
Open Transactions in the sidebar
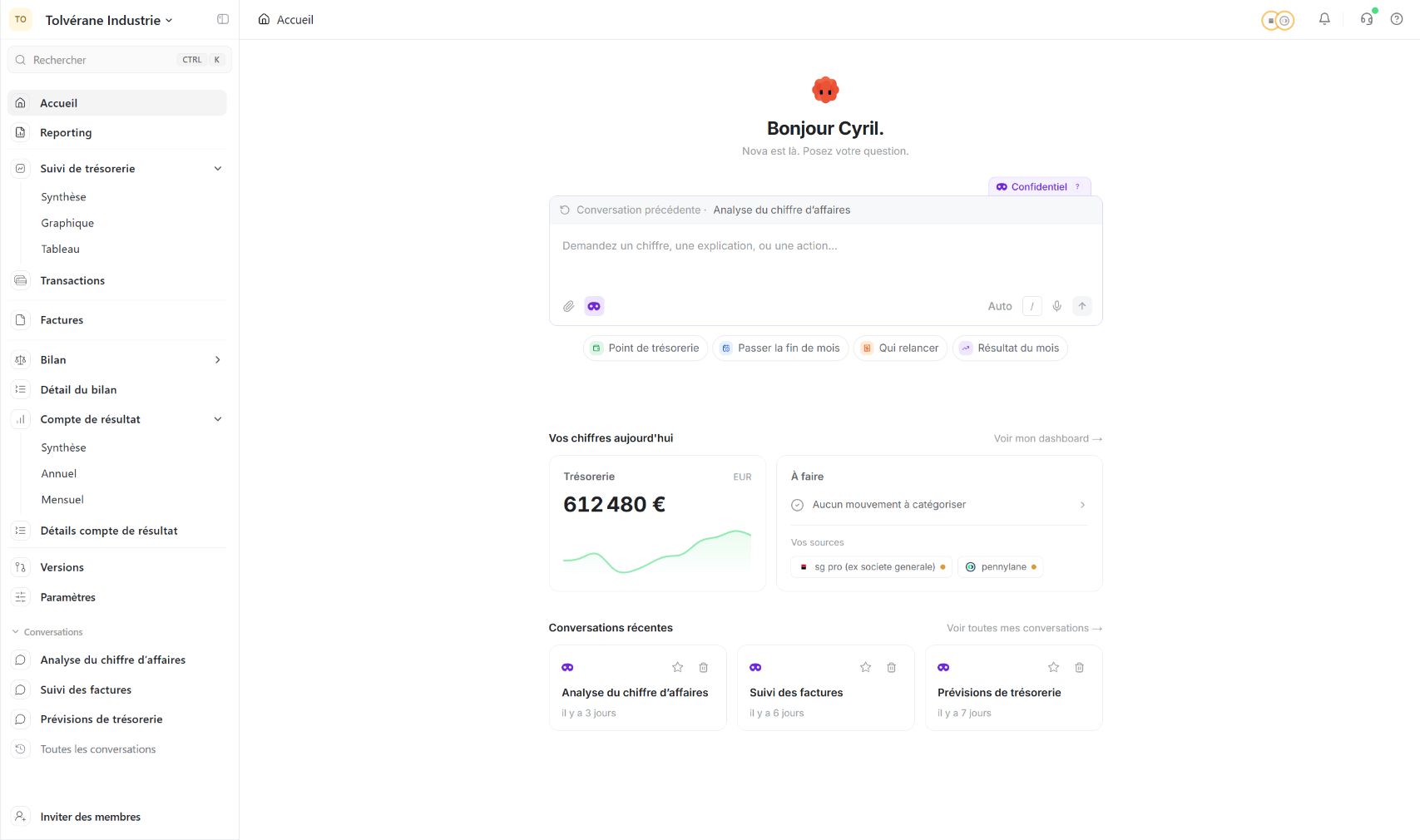117,280
